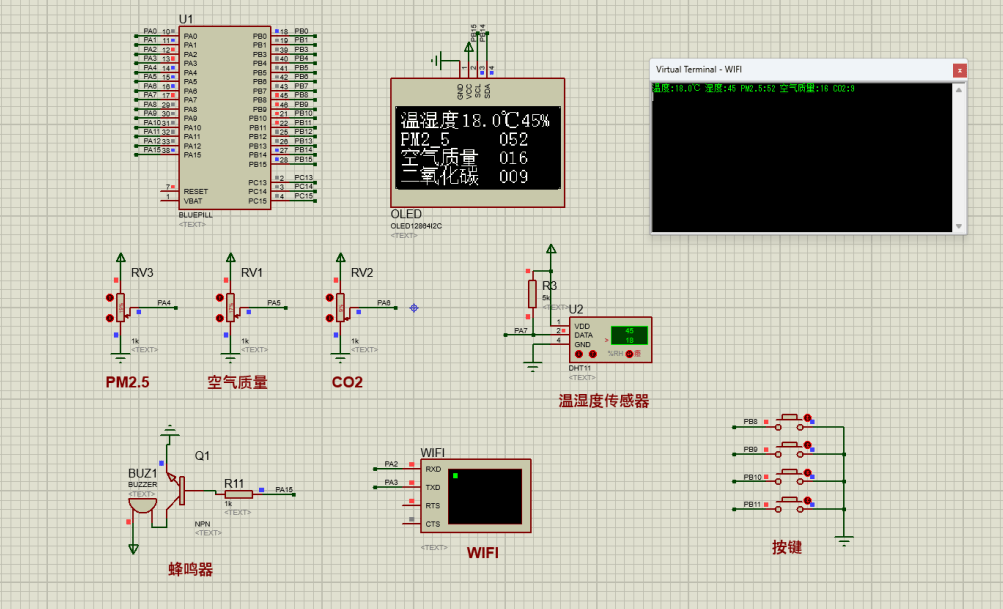
Task: Click the R11 resistor symbol
Action: click(237, 492)
